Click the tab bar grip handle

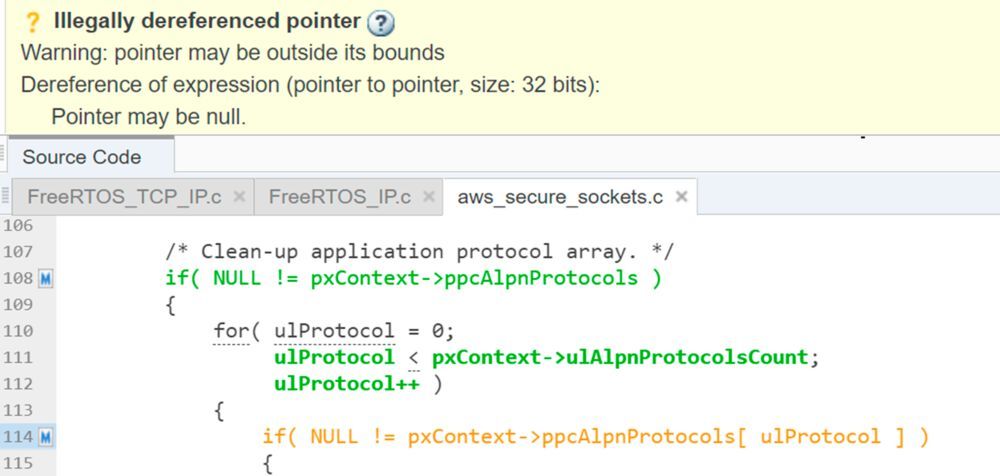click(x=8, y=197)
